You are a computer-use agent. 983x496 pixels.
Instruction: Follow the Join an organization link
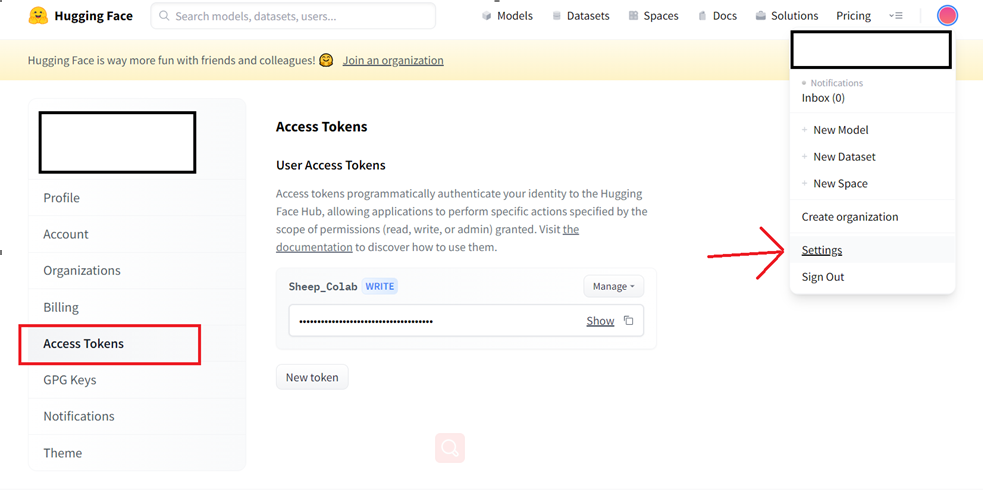tap(393, 60)
